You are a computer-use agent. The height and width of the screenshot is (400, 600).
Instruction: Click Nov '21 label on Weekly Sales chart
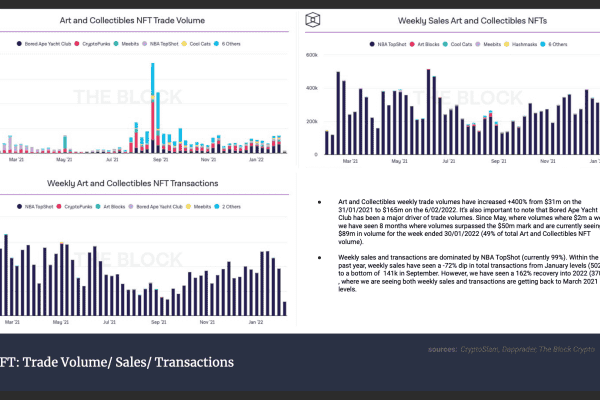click(x=548, y=161)
